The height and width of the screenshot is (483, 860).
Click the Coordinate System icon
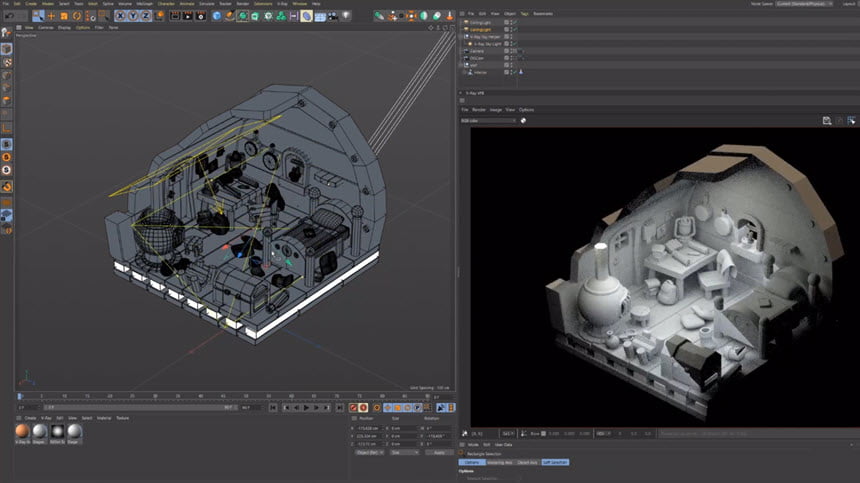click(x=159, y=16)
